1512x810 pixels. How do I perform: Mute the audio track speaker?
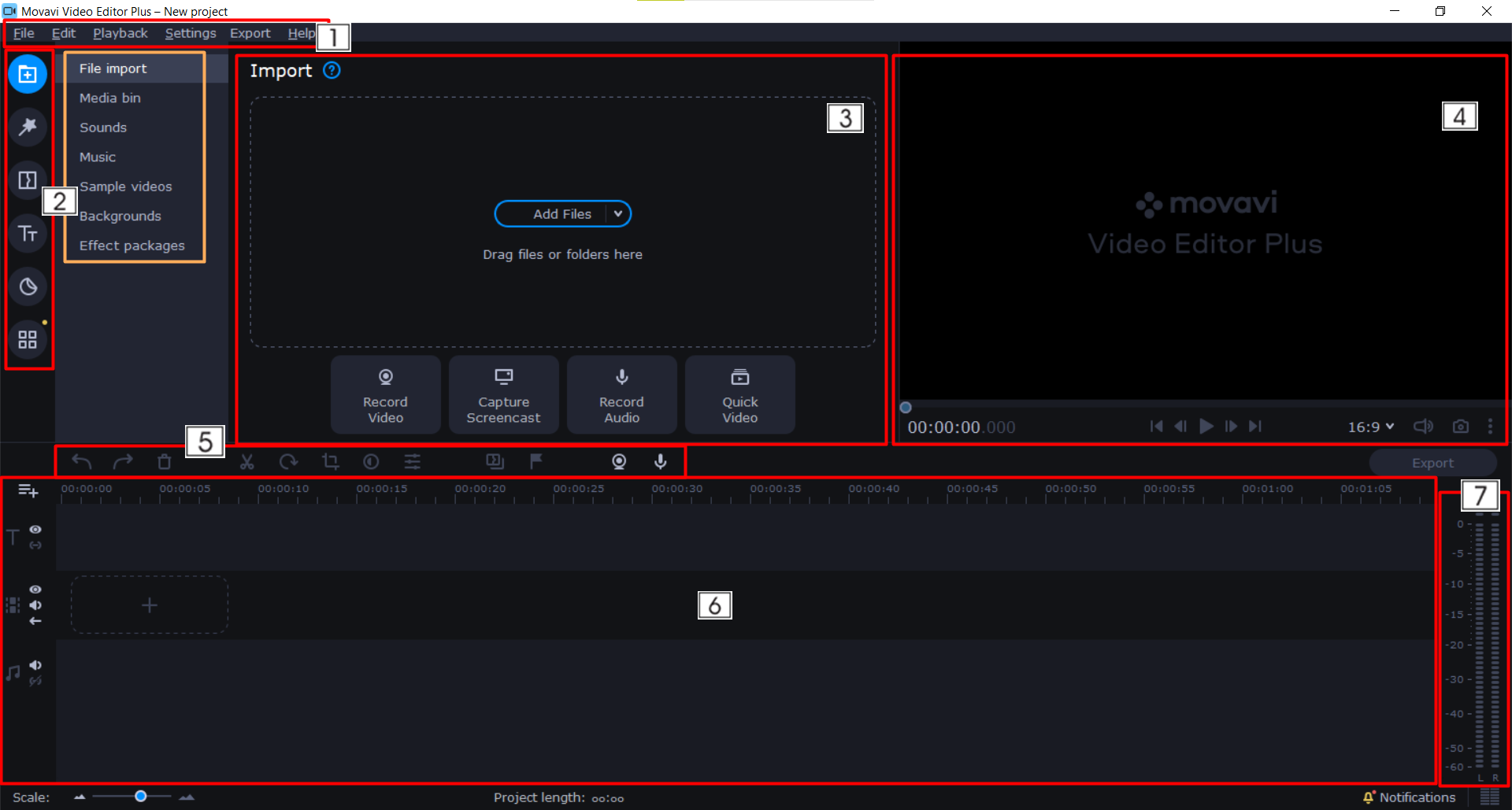pyautogui.click(x=35, y=665)
